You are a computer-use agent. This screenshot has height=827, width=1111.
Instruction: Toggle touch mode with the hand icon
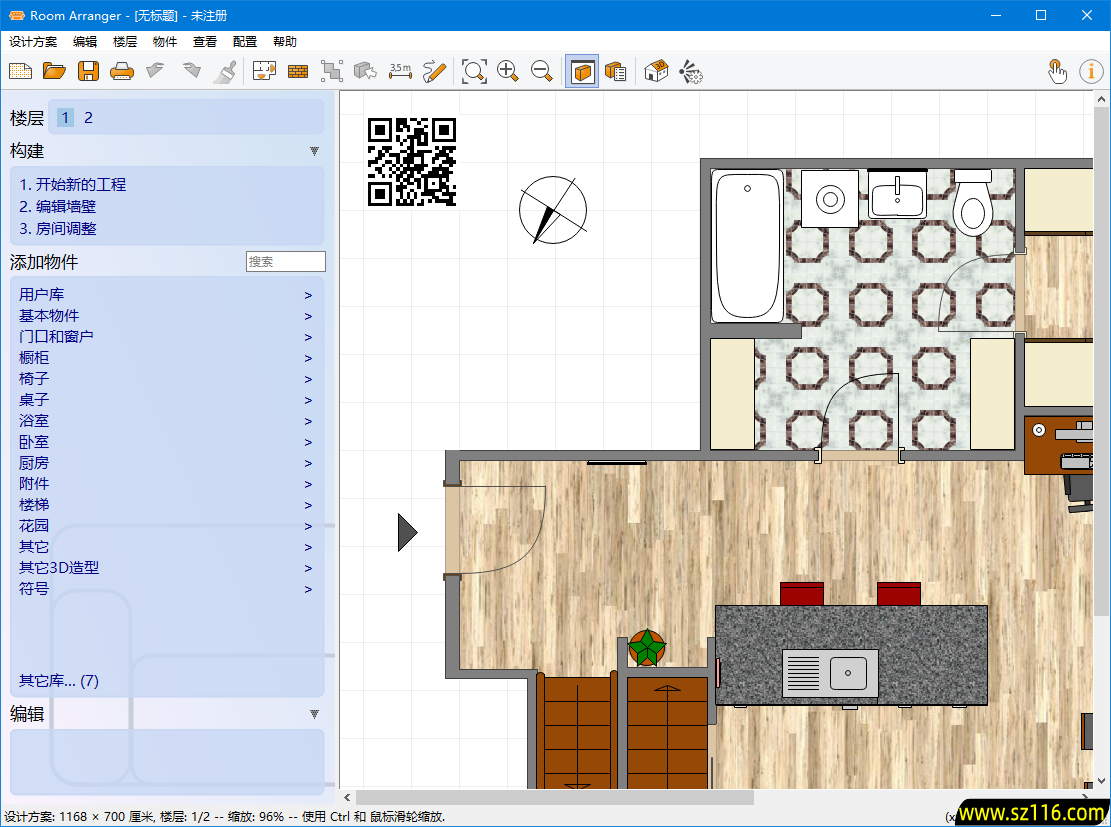coord(1057,71)
